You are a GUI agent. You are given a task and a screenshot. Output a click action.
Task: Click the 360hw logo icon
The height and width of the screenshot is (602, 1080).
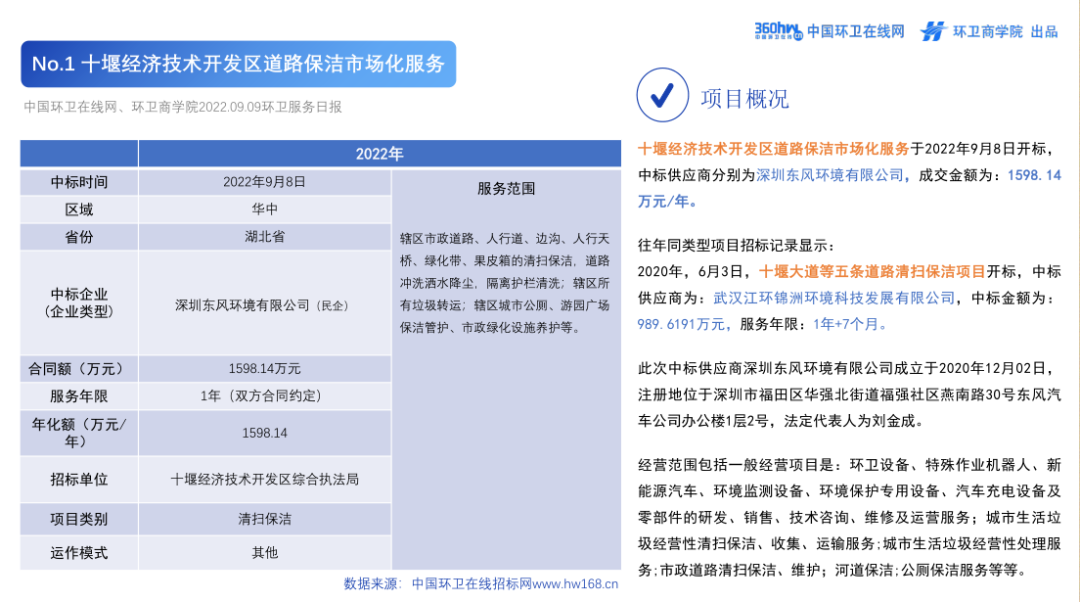click(778, 31)
